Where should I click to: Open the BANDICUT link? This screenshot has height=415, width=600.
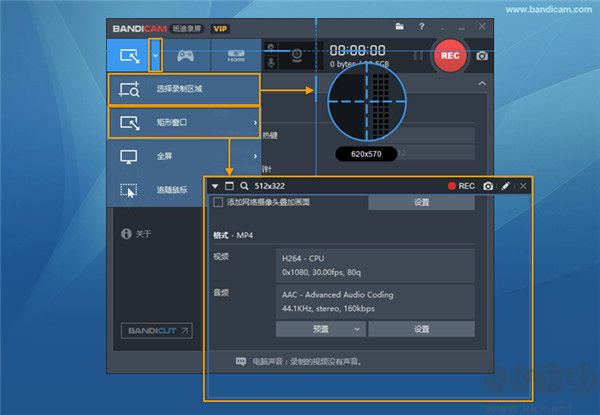click(x=157, y=330)
